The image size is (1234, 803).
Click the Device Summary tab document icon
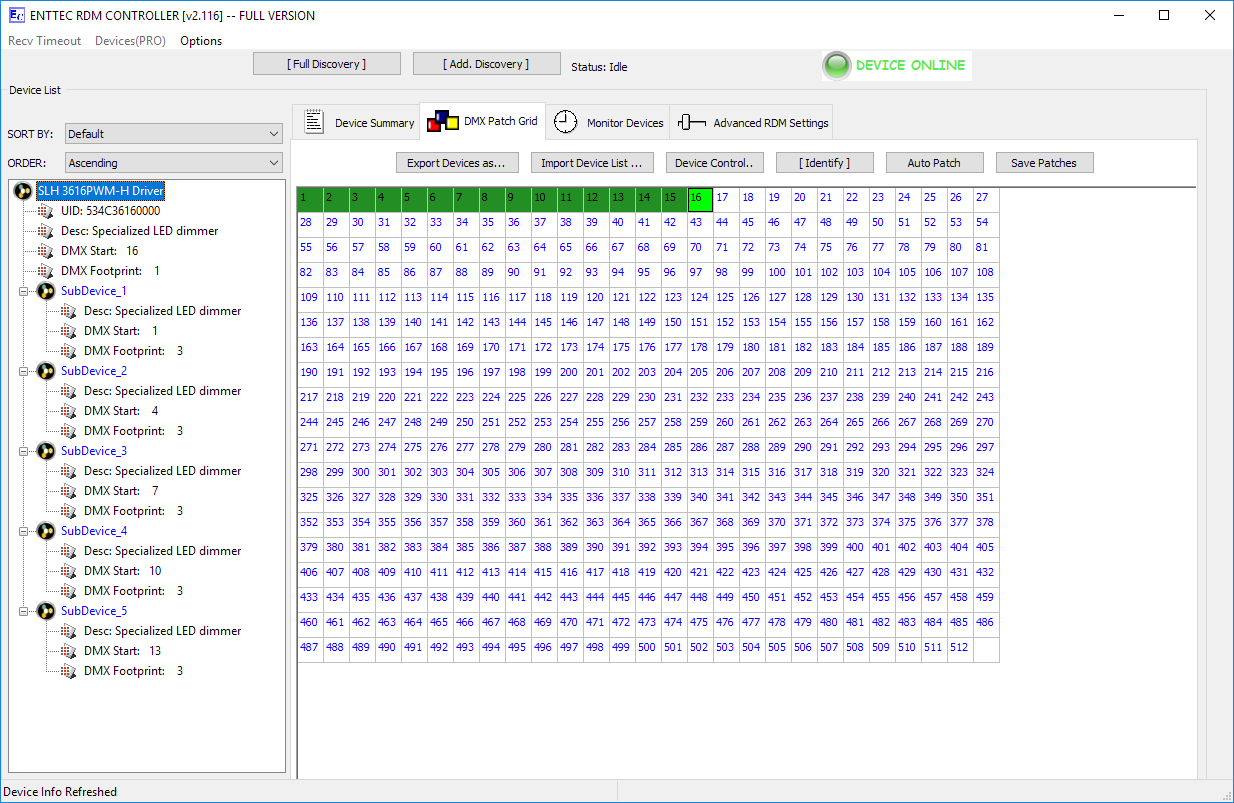click(x=314, y=122)
